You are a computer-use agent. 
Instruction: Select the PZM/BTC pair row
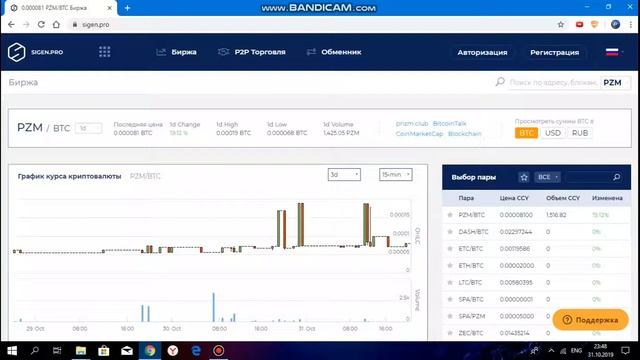(536, 215)
